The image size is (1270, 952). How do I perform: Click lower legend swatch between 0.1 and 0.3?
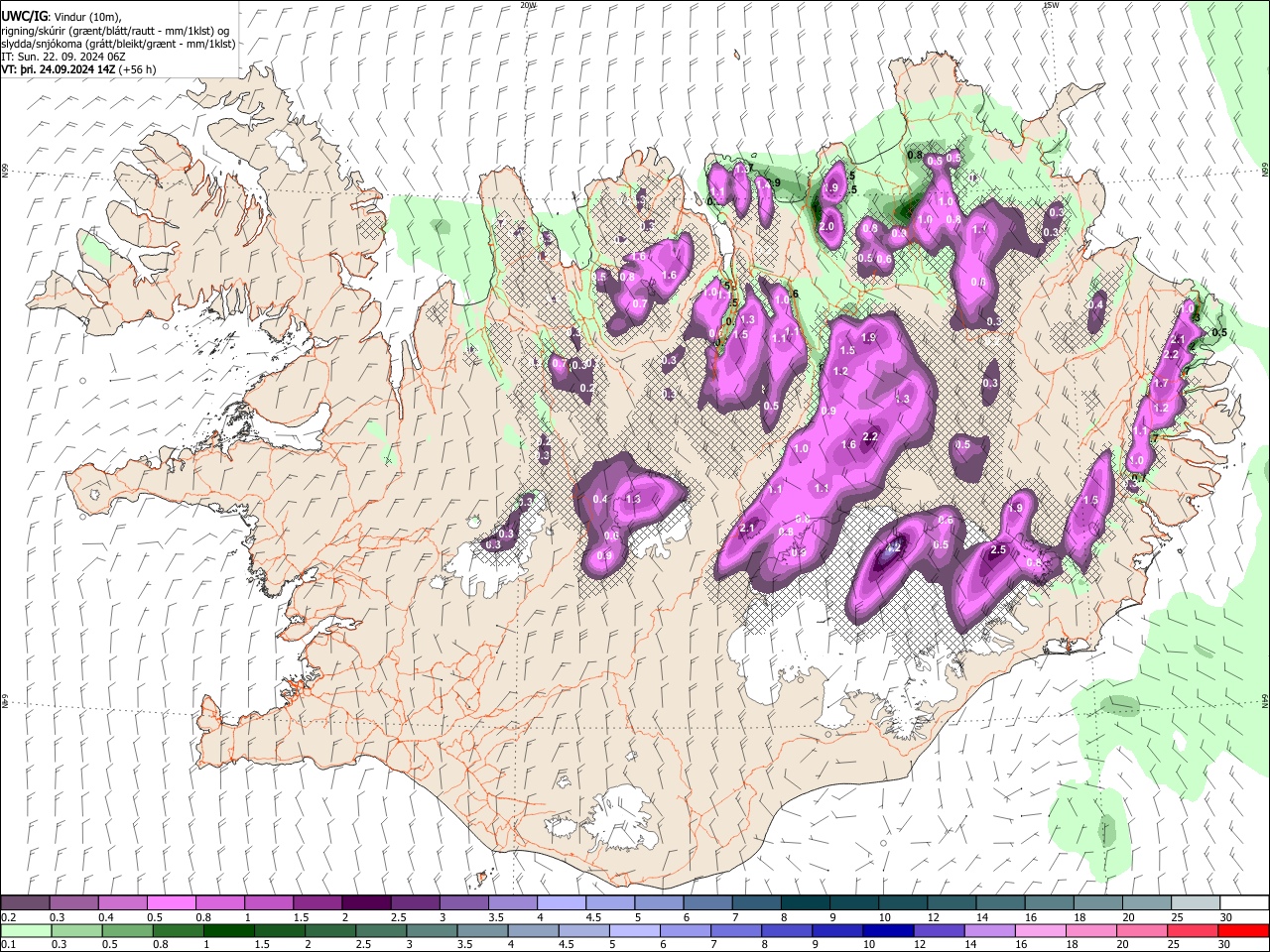(x=25, y=930)
